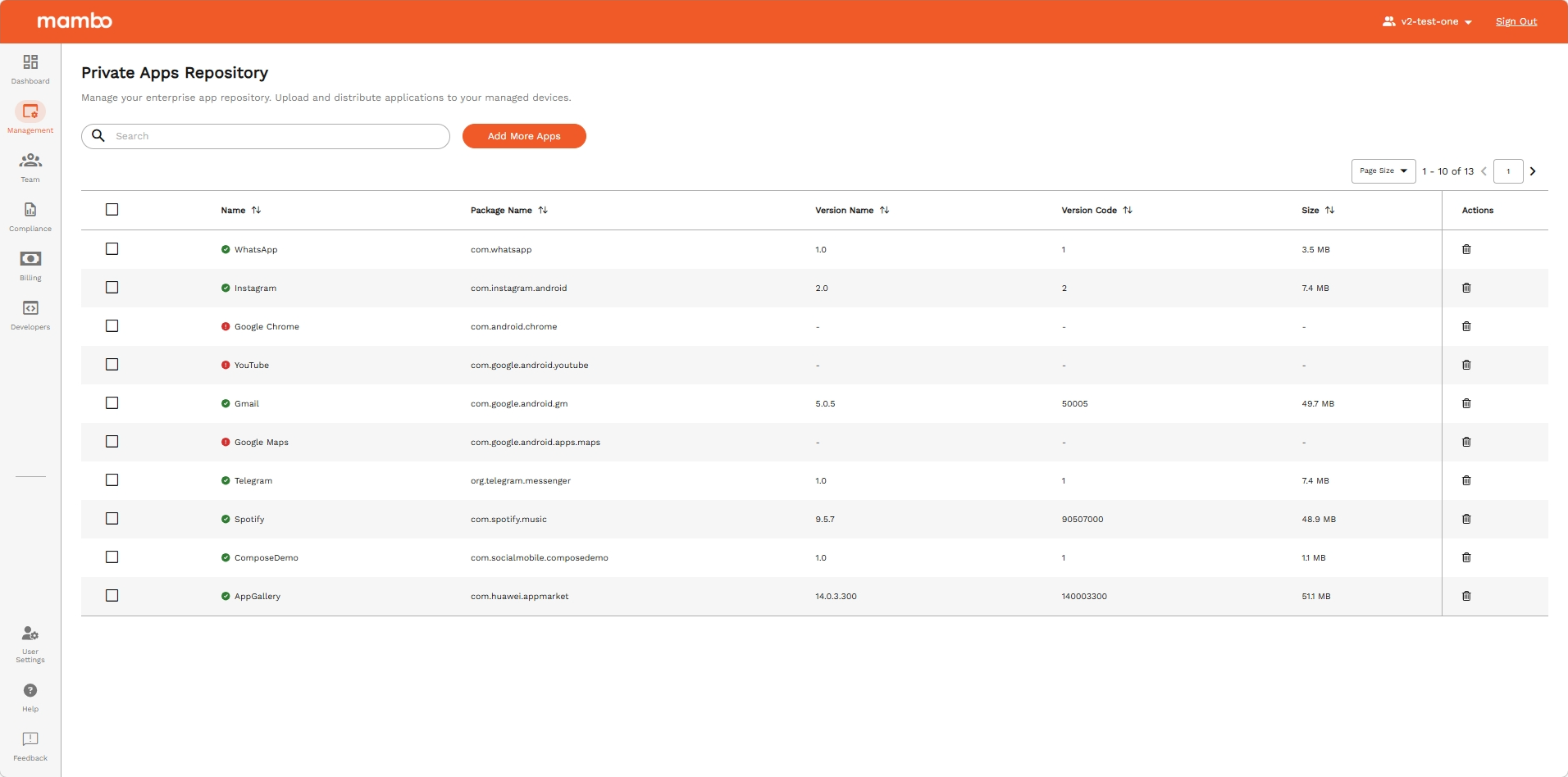The height and width of the screenshot is (777, 1568).
Task: Click the 14.0.3.300 version name cell
Action: (x=836, y=597)
